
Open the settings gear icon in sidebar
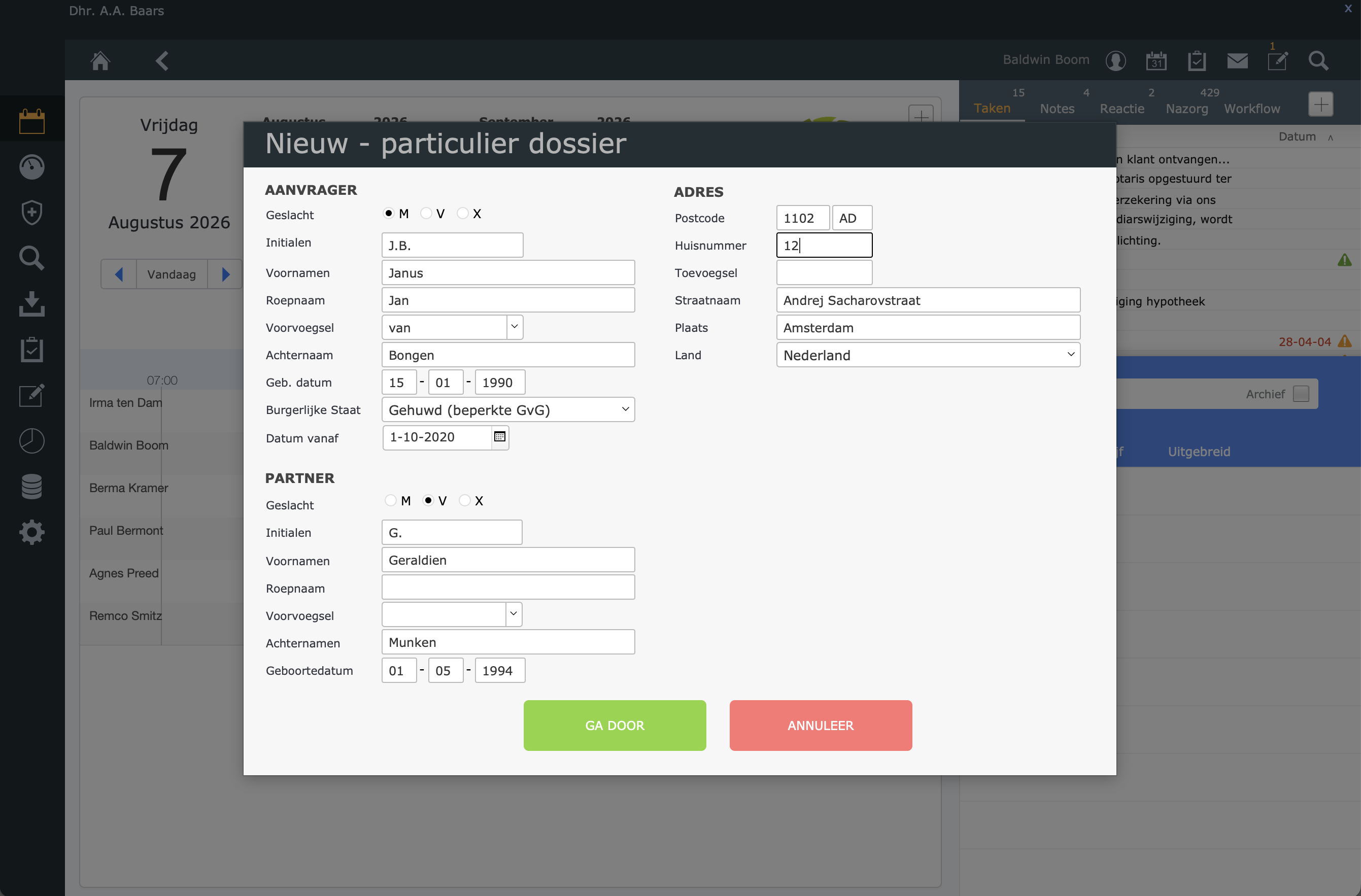pos(32,532)
